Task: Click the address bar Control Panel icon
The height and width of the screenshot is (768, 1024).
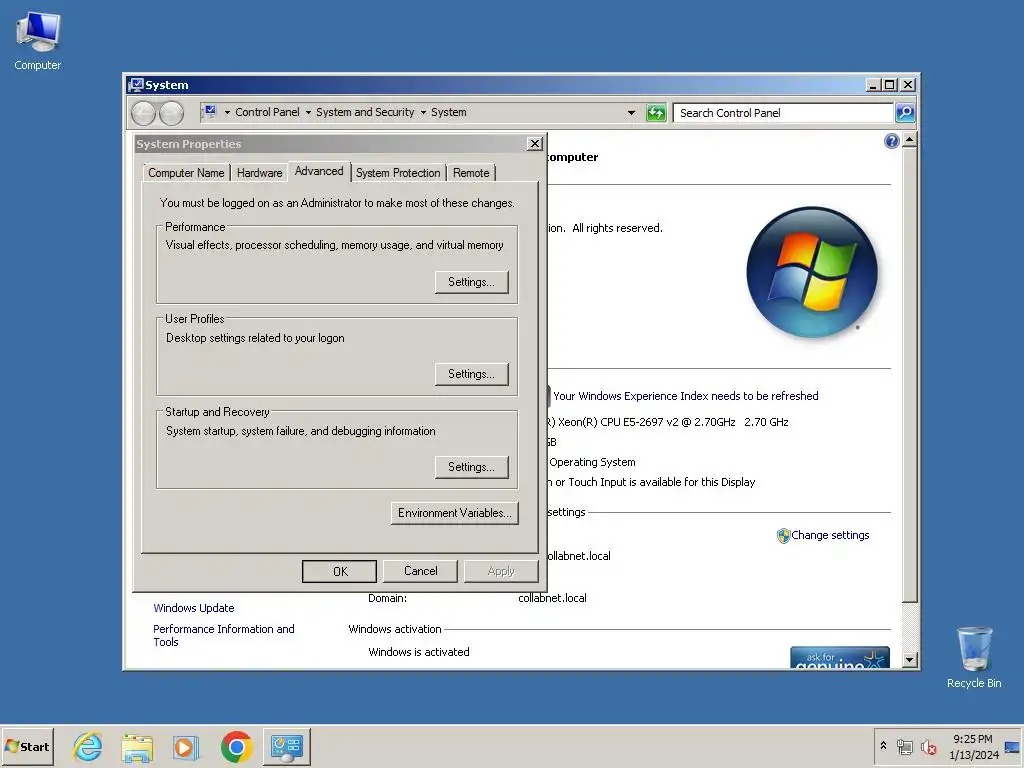Action: tap(210, 112)
